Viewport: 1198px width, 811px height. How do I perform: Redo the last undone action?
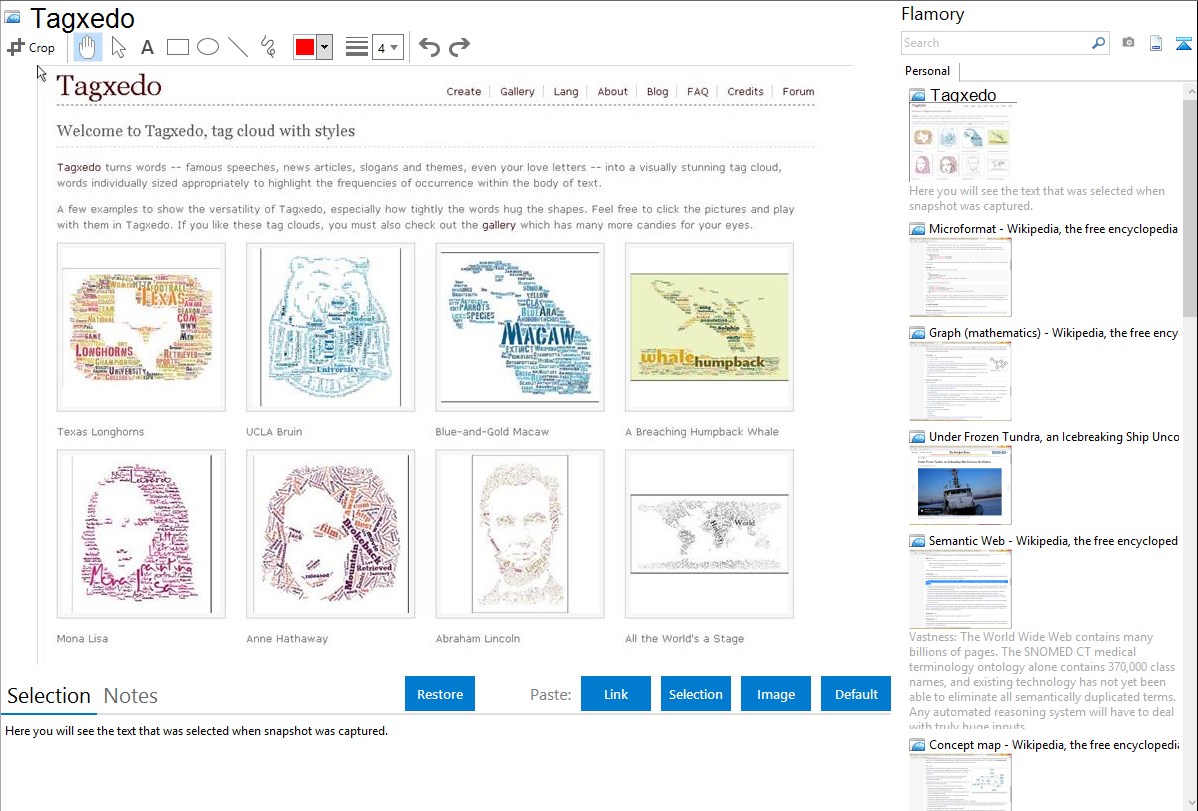(x=459, y=47)
